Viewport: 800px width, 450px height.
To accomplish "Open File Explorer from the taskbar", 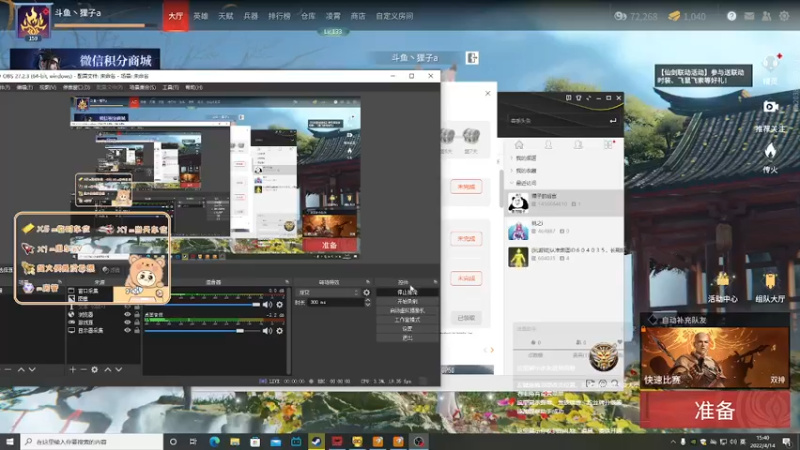I will point(235,441).
